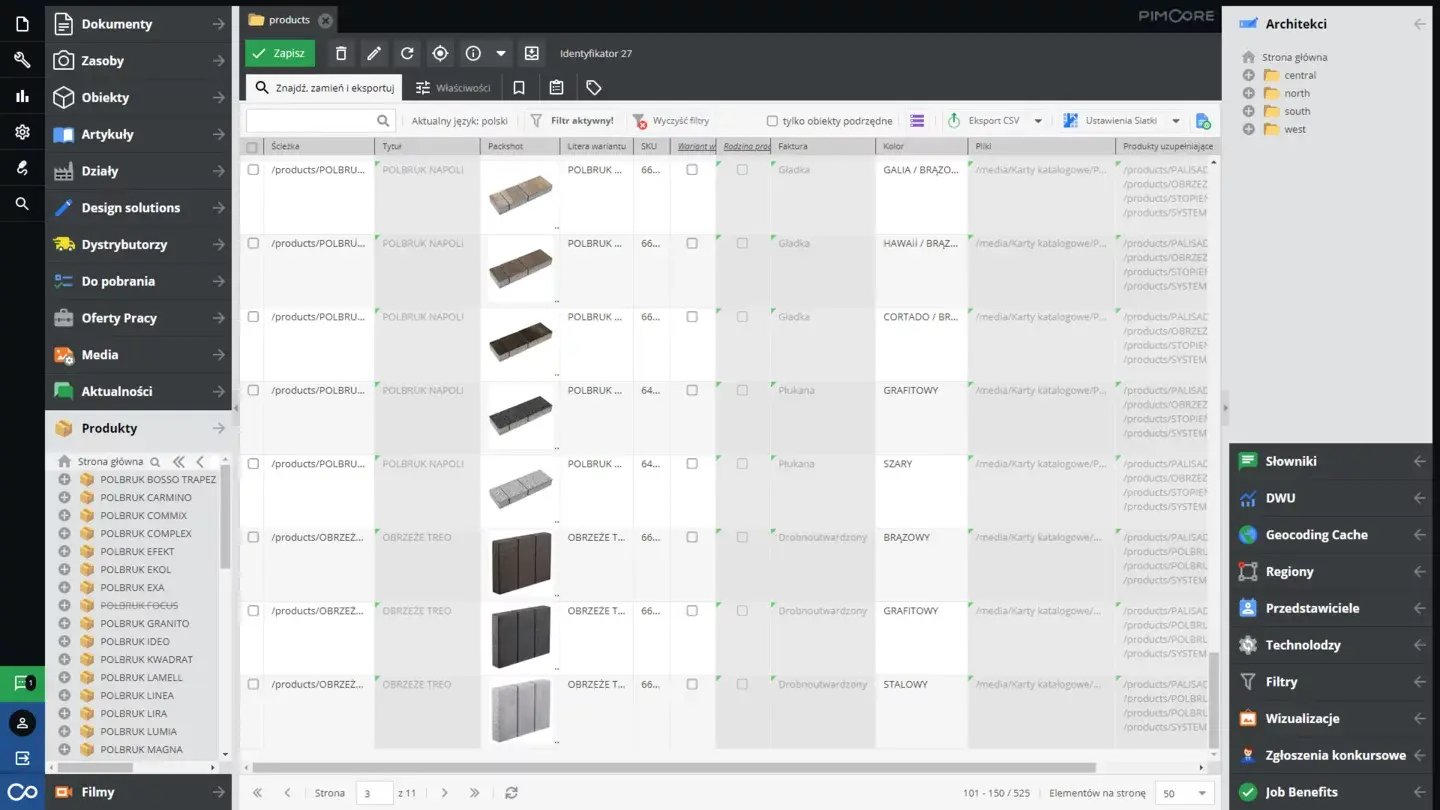The image size is (1440, 810).
Task: Click Wyczyść filtry button
Action: tap(671, 121)
